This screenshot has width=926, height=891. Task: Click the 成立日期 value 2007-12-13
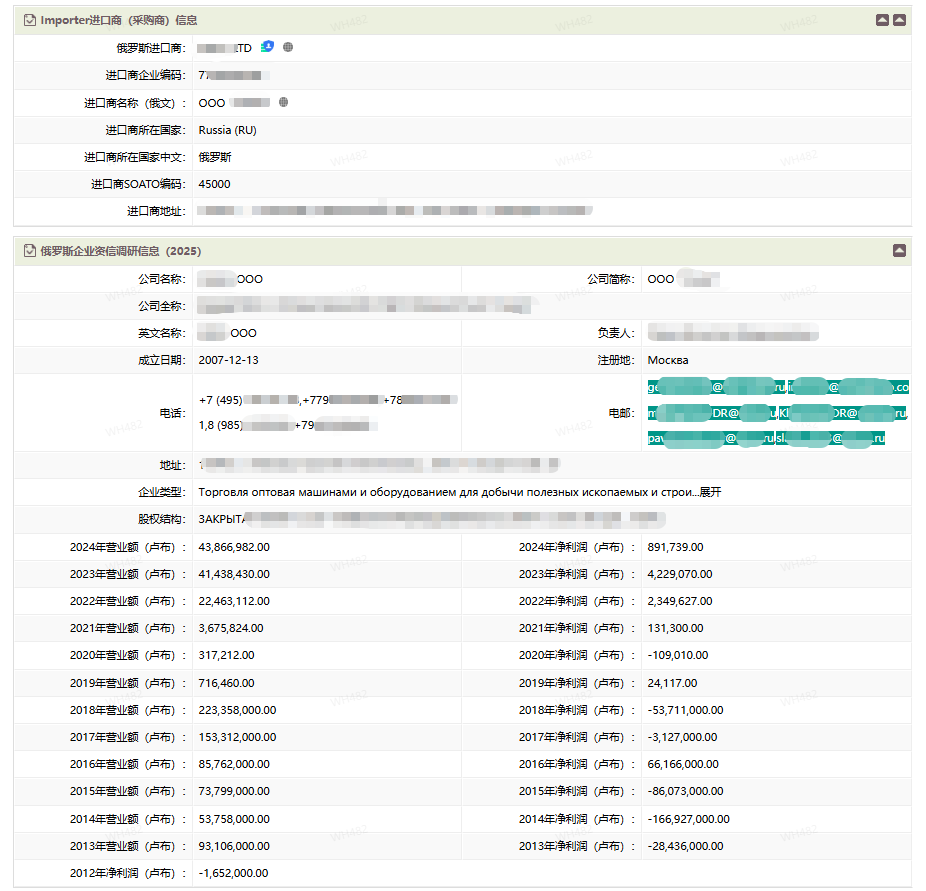(x=228, y=360)
